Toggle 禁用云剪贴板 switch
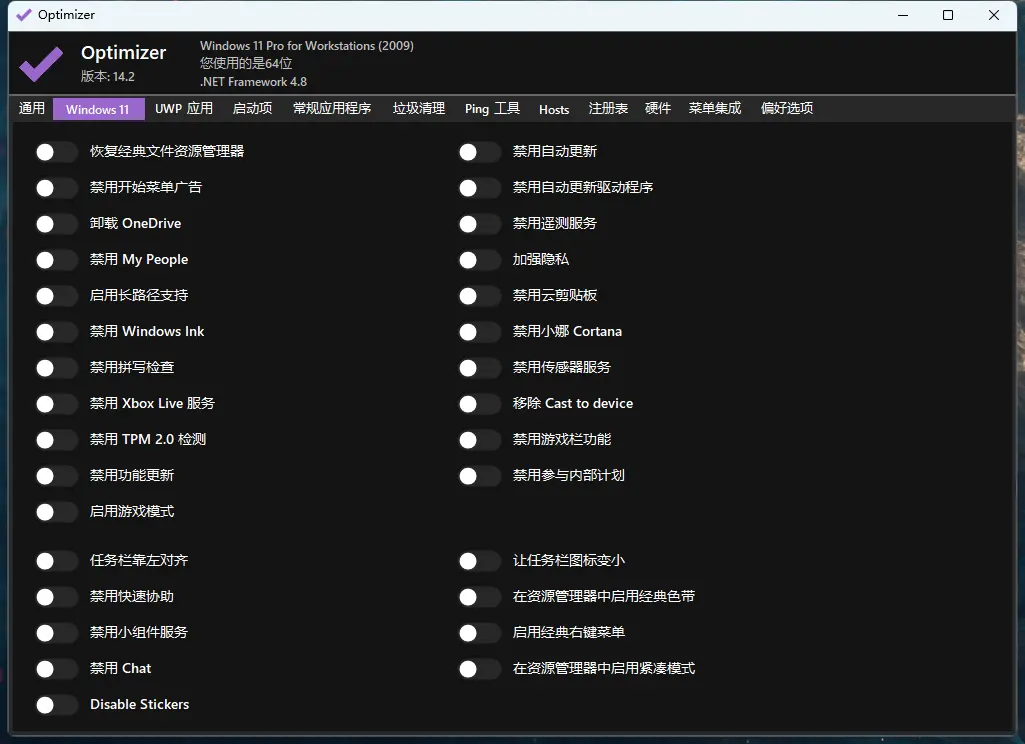Viewport: 1025px width, 744px height. (x=480, y=296)
